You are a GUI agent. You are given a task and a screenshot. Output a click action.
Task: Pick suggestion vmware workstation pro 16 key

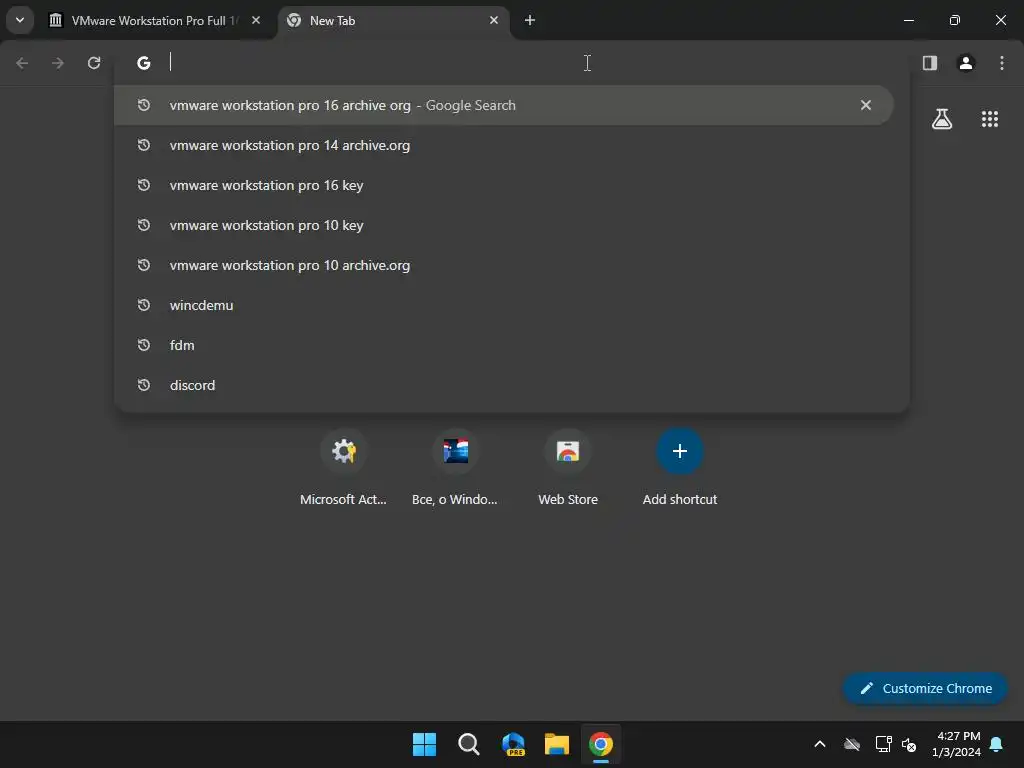click(x=504, y=185)
